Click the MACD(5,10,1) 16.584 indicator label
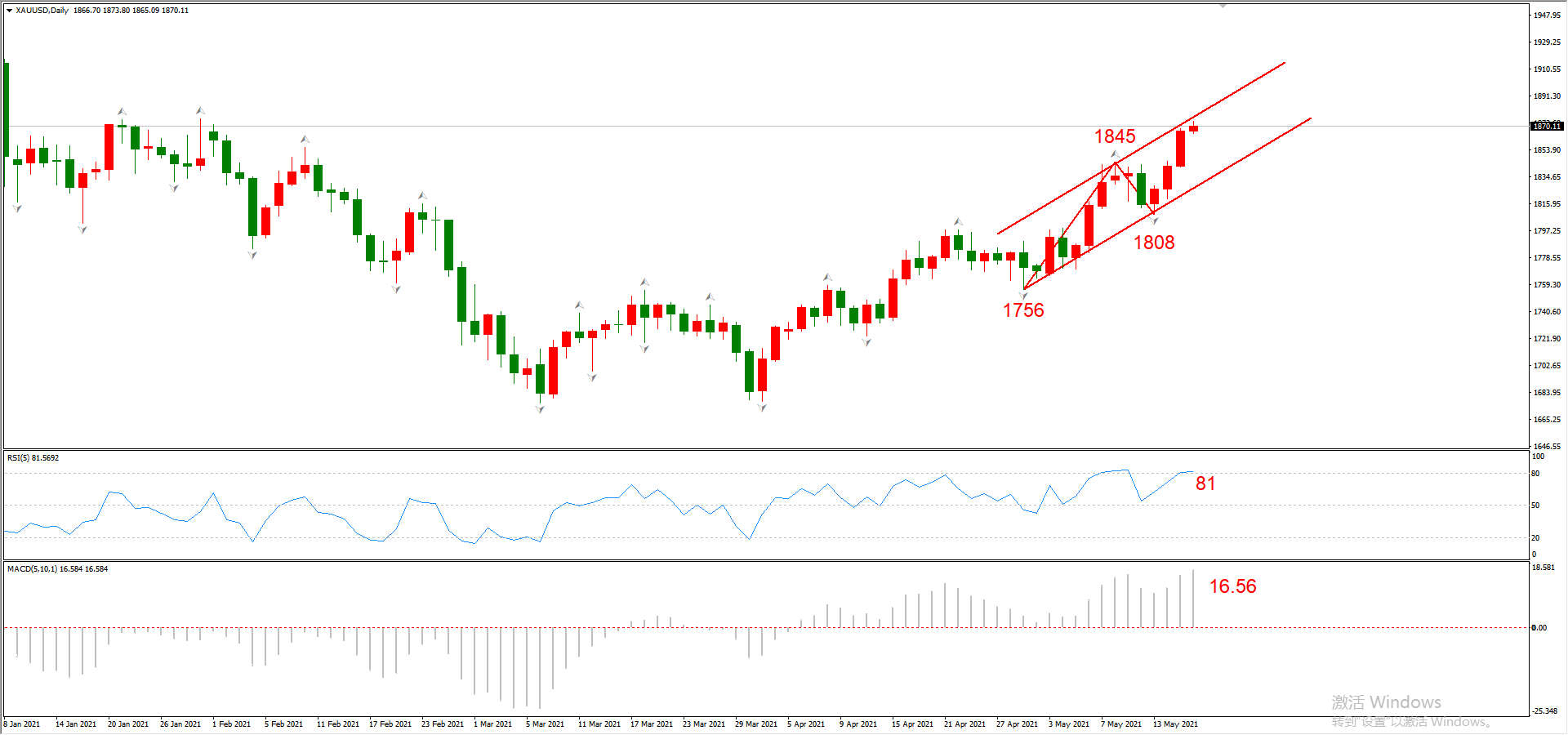Viewport: 1568px width, 735px height. pyautogui.click(x=57, y=569)
